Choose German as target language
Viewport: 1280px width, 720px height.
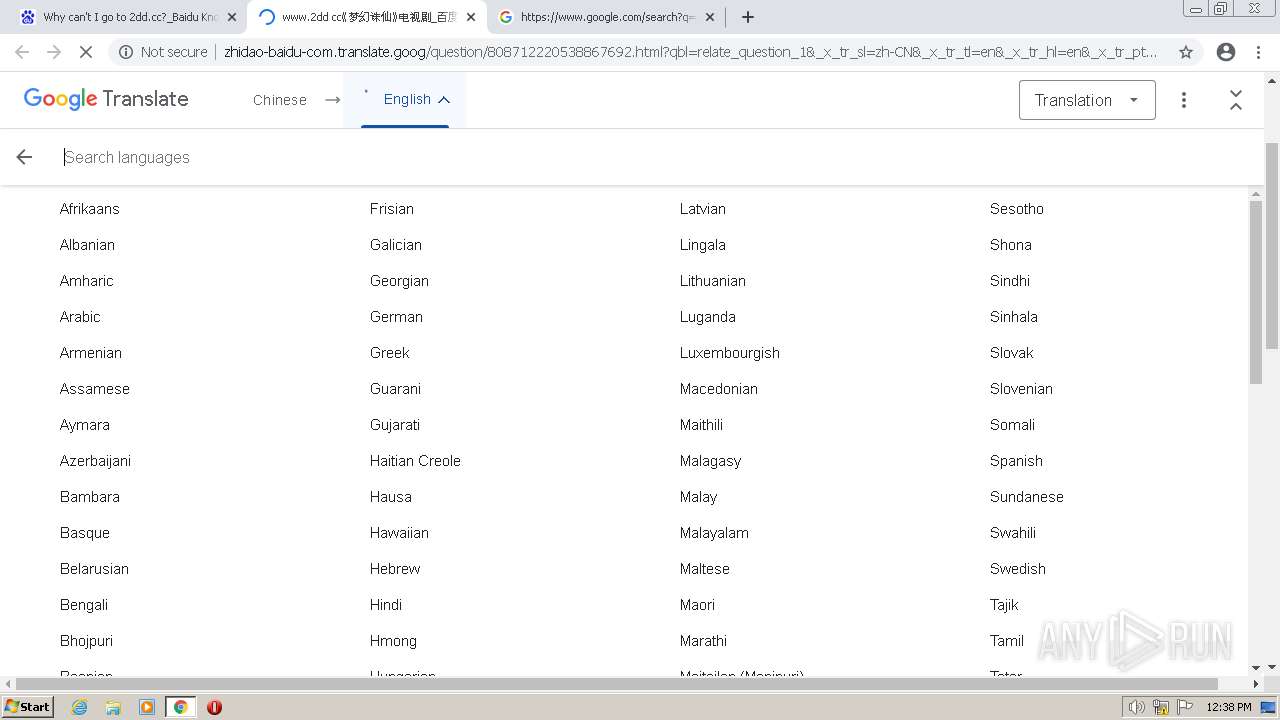pyautogui.click(x=397, y=317)
